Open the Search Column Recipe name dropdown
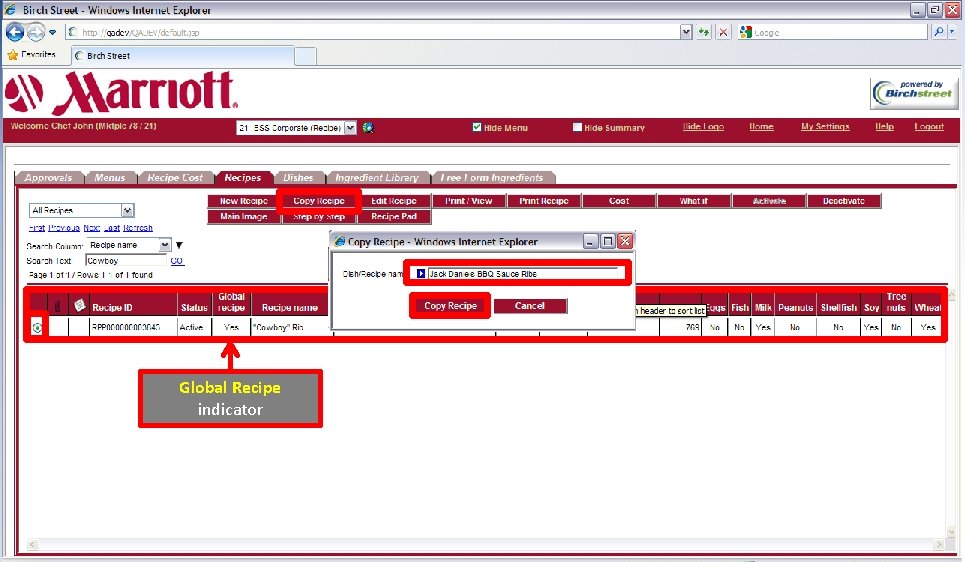The image size is (965, 562). [x=164, y=245]
